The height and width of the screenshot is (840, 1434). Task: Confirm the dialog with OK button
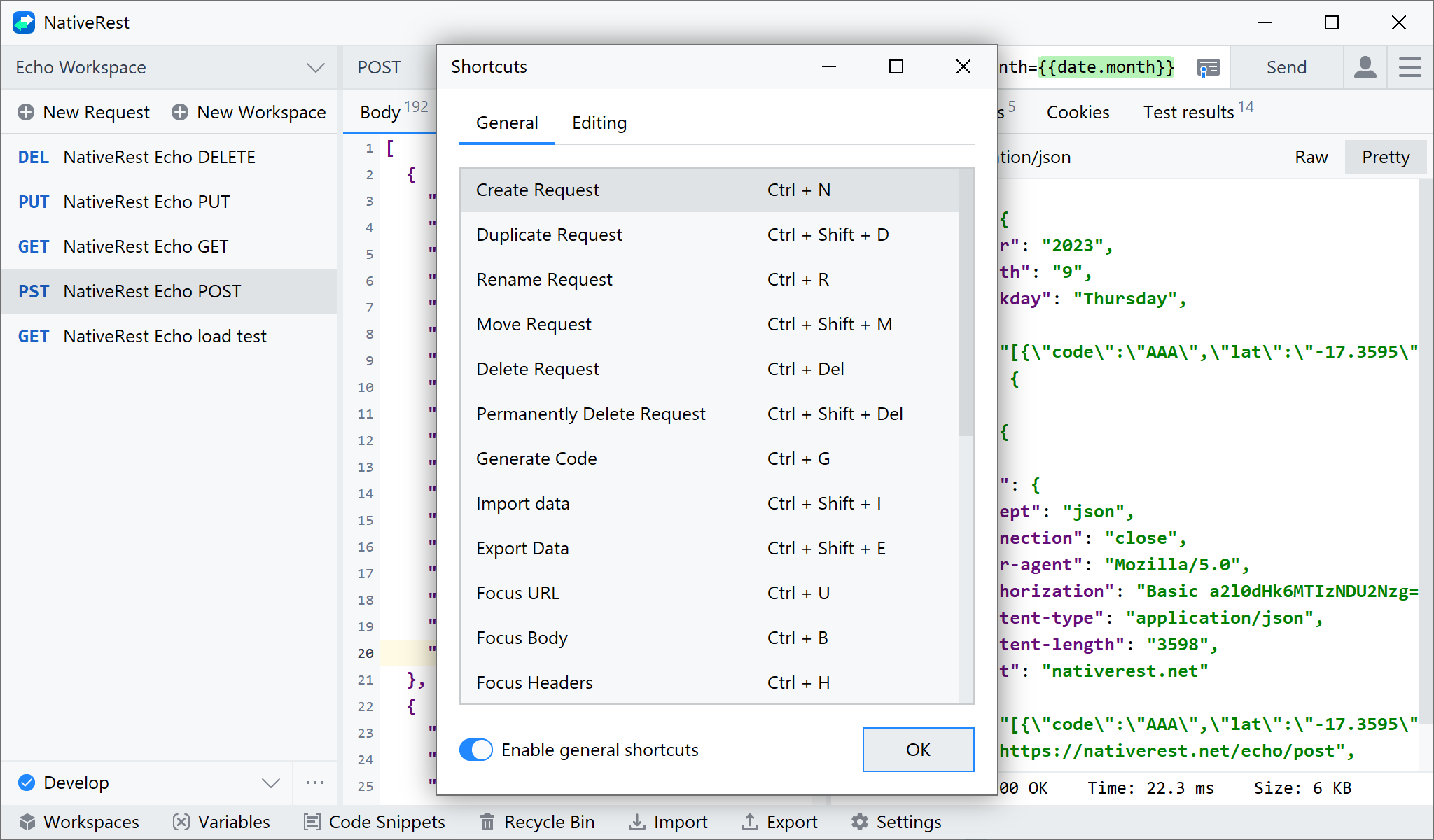pyautogui.click(x=918, y=750)
